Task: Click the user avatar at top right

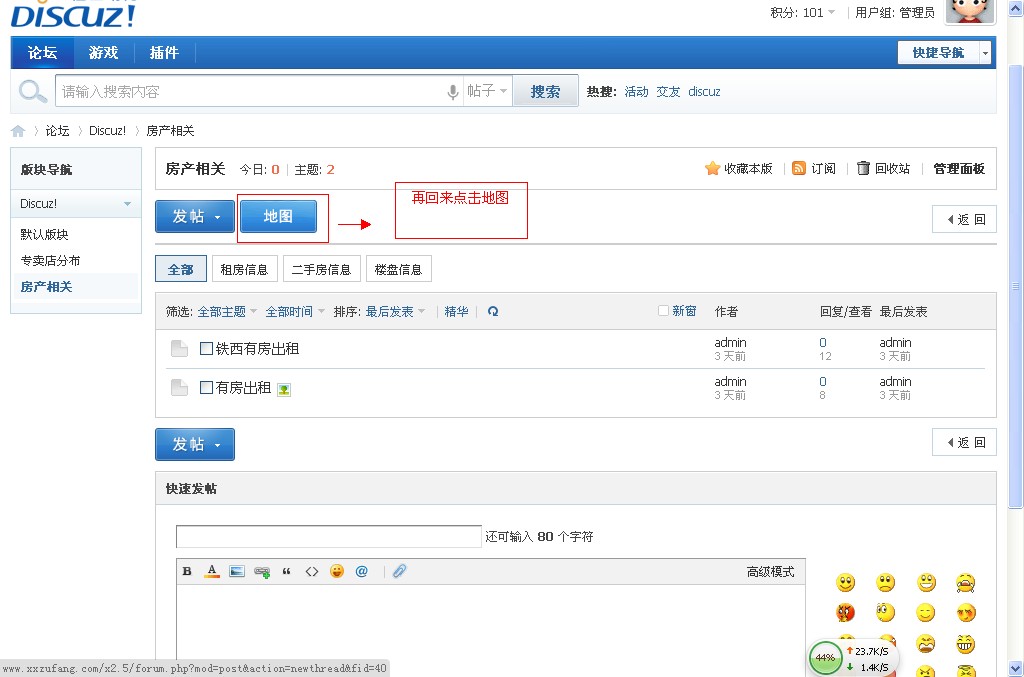Action: 970,12
